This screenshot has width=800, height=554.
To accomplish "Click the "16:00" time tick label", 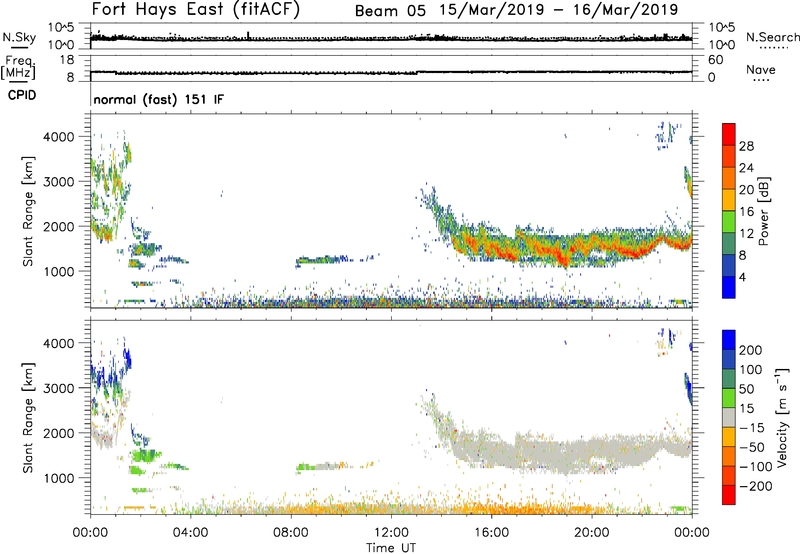I will click(492, 533).
